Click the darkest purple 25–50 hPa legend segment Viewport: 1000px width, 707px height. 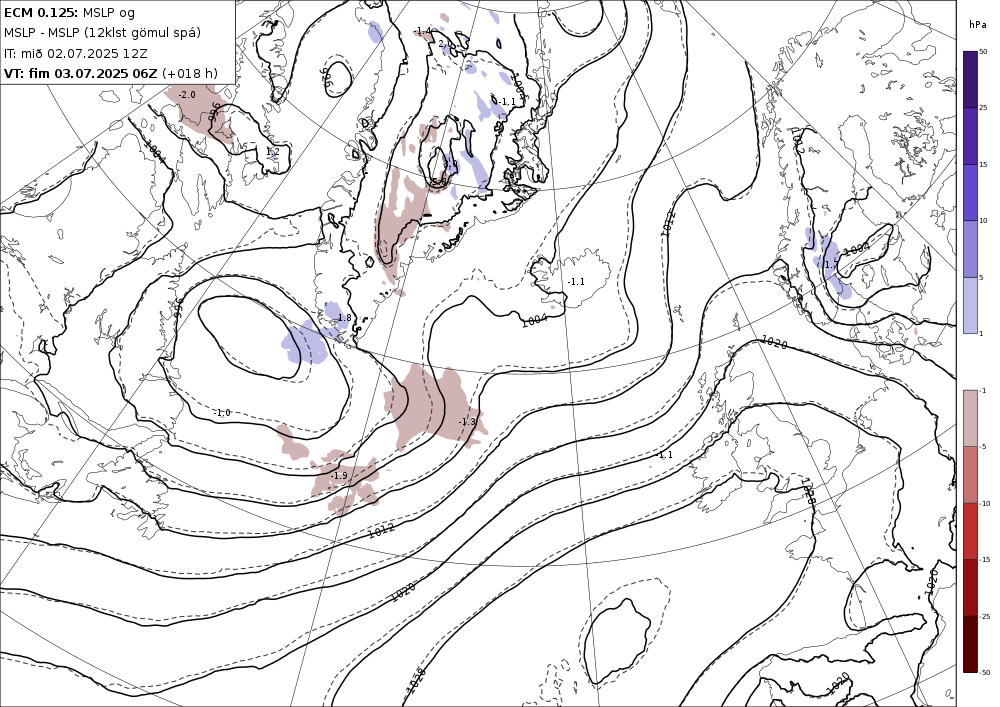point(970,79)
